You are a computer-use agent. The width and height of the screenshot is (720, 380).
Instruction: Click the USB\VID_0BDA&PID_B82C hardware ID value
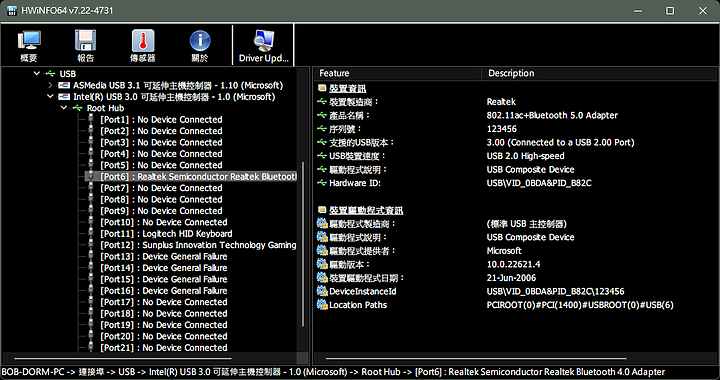(x=539, y=183)
